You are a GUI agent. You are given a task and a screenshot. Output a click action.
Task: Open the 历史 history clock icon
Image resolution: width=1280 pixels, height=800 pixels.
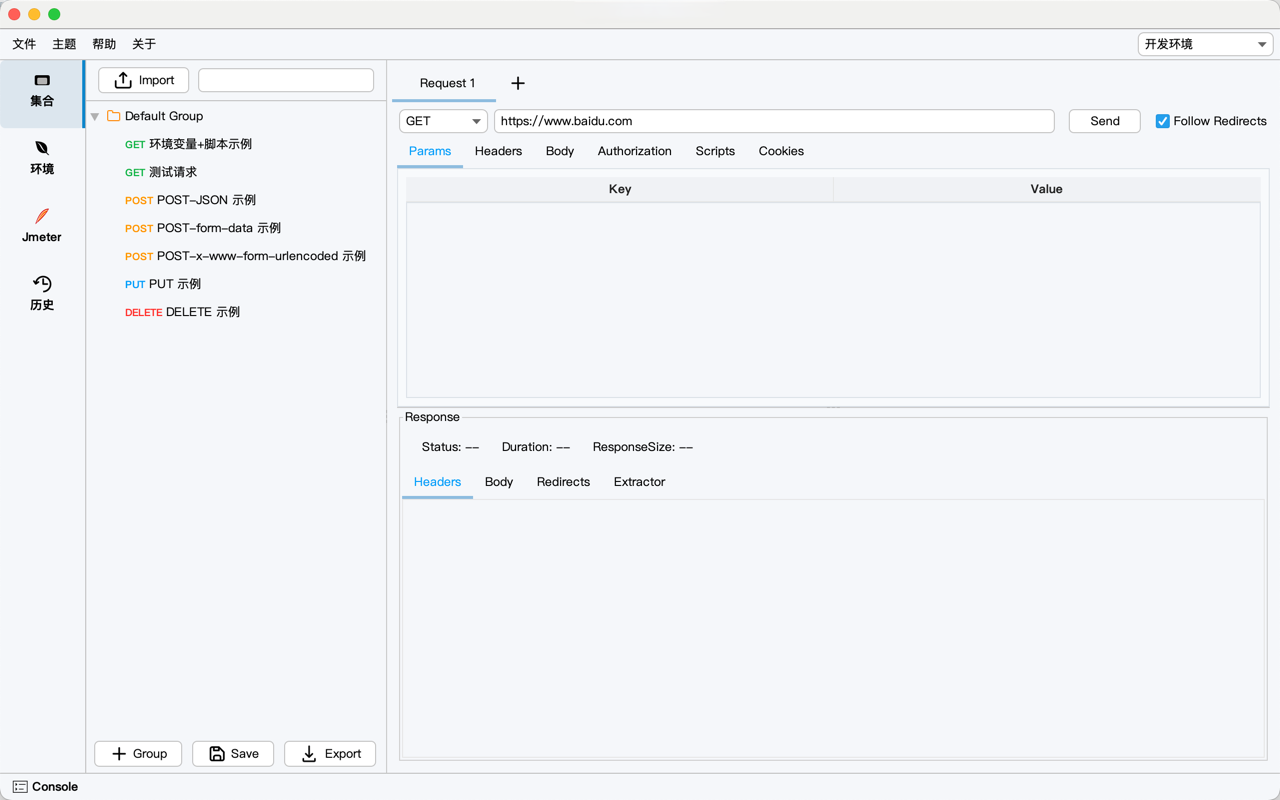click(x=42, y=284)
